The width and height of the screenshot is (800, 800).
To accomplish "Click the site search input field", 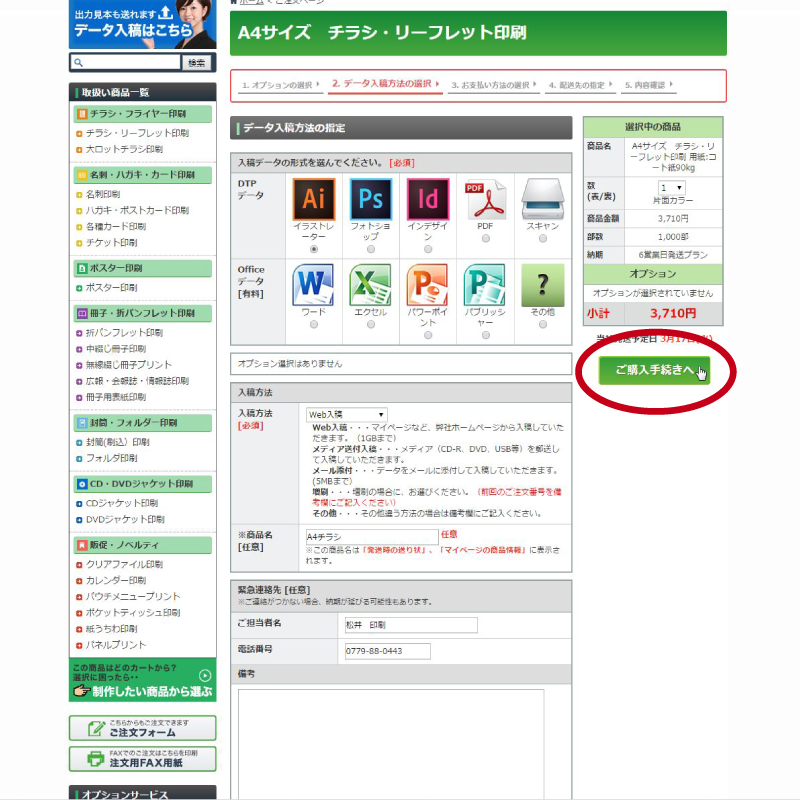I will click(126, 62).
